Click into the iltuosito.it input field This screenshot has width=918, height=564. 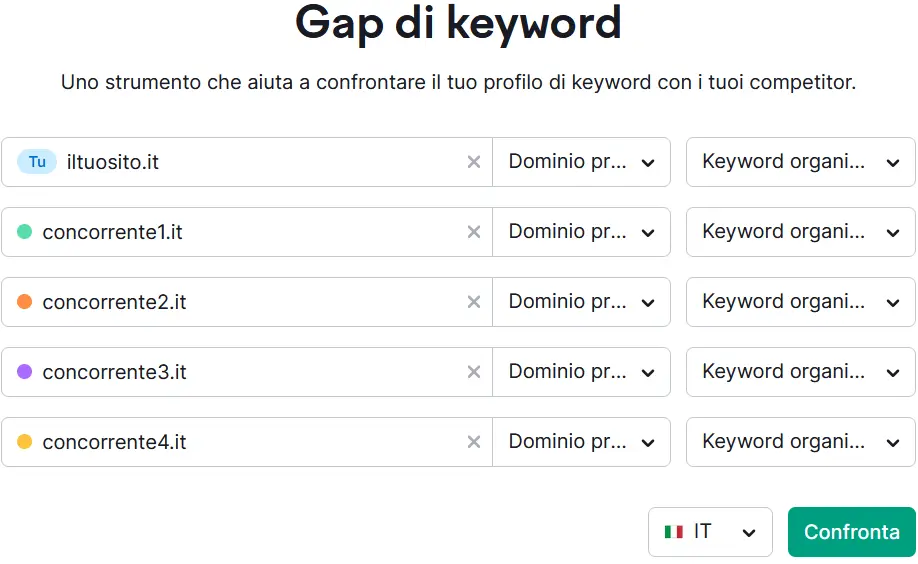(x=260, y=162)
